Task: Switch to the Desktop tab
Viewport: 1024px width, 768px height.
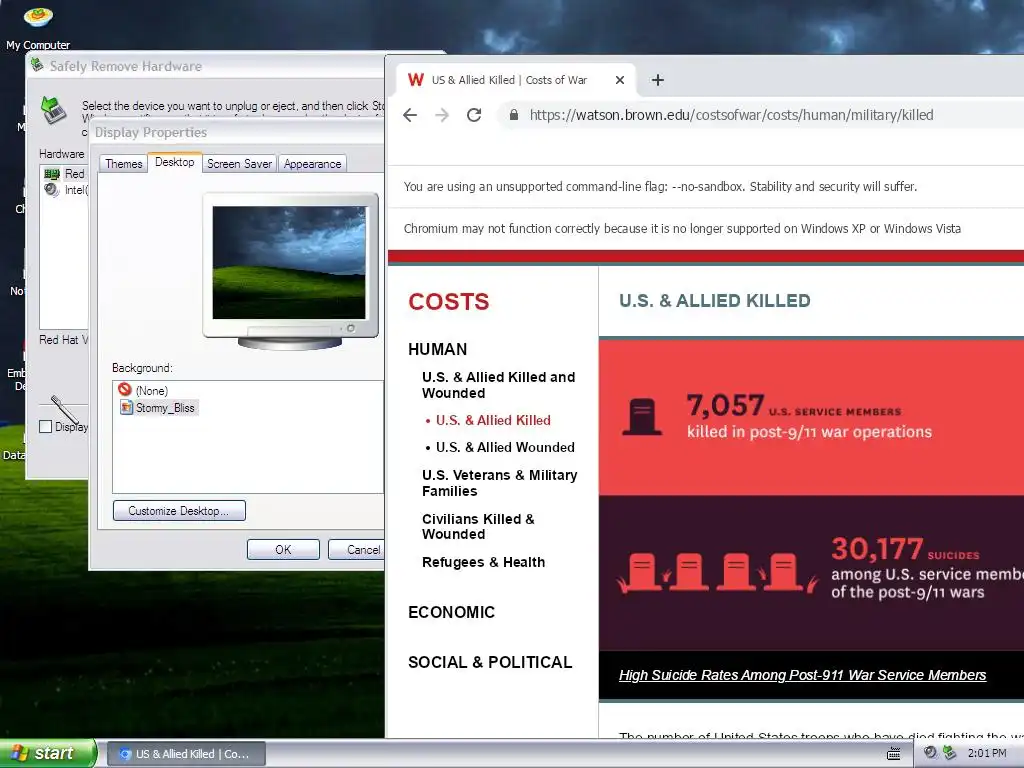Action: pyautogui.click(x=174, y=162)
